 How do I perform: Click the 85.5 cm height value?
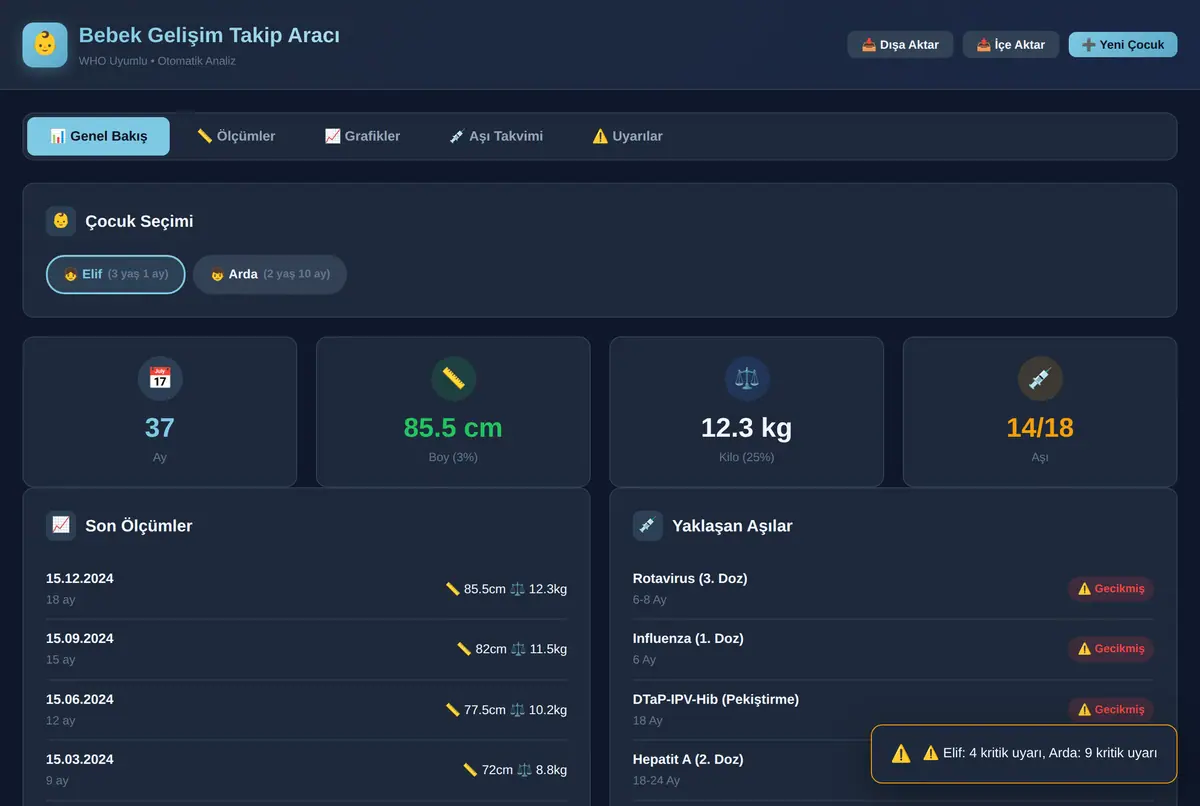pos(453,428)
